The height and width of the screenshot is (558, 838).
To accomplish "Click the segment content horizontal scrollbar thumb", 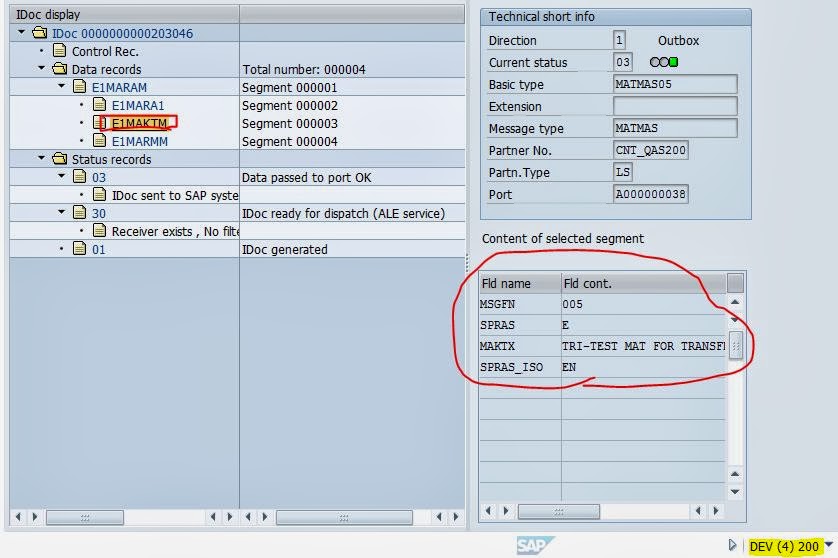I will pos(558,512).
